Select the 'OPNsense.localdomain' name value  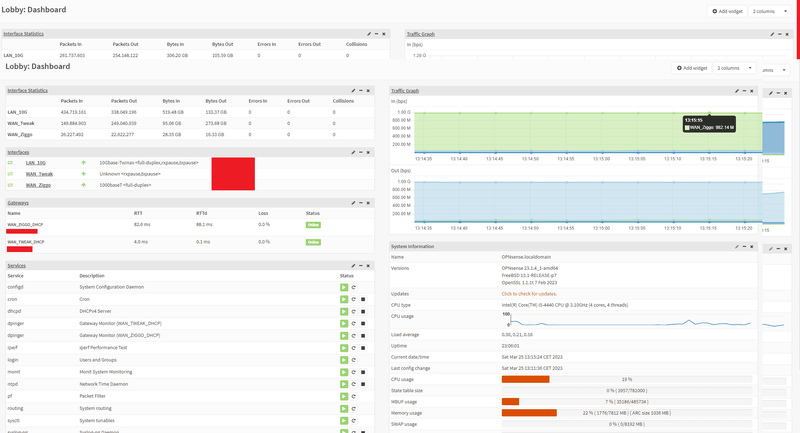click(526, 257)
